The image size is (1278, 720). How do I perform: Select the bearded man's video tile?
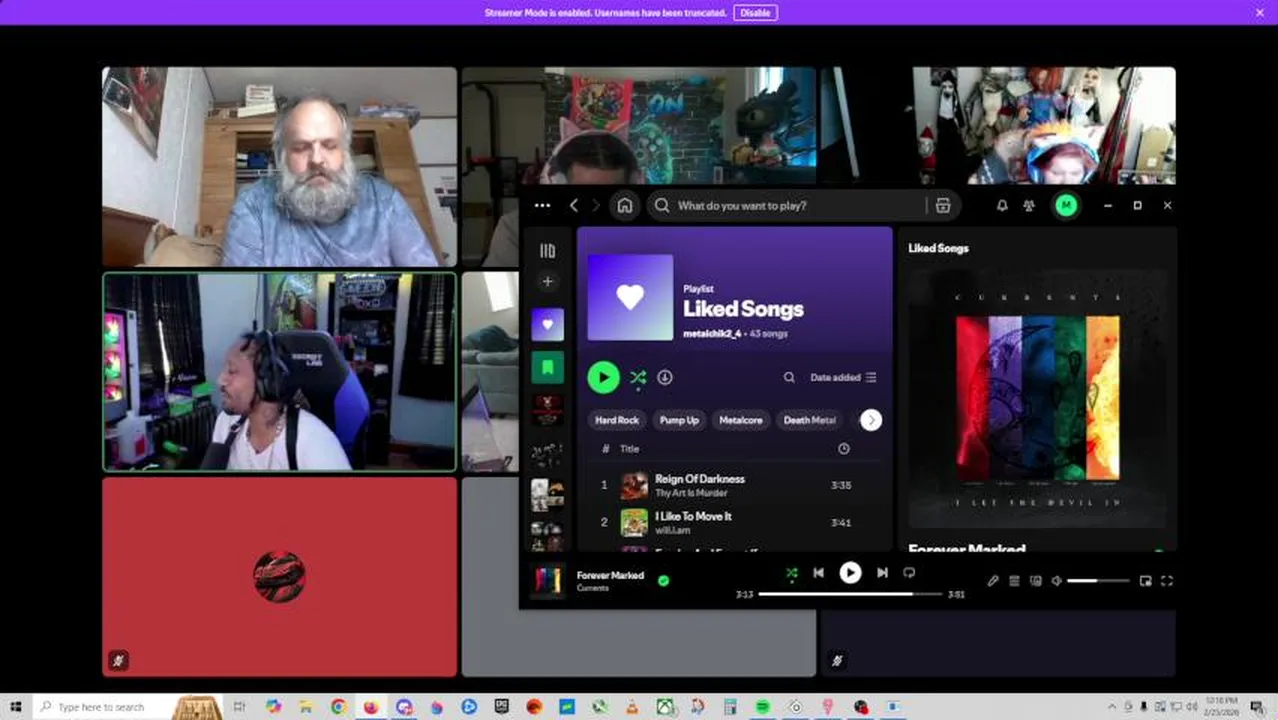(279, 167)
